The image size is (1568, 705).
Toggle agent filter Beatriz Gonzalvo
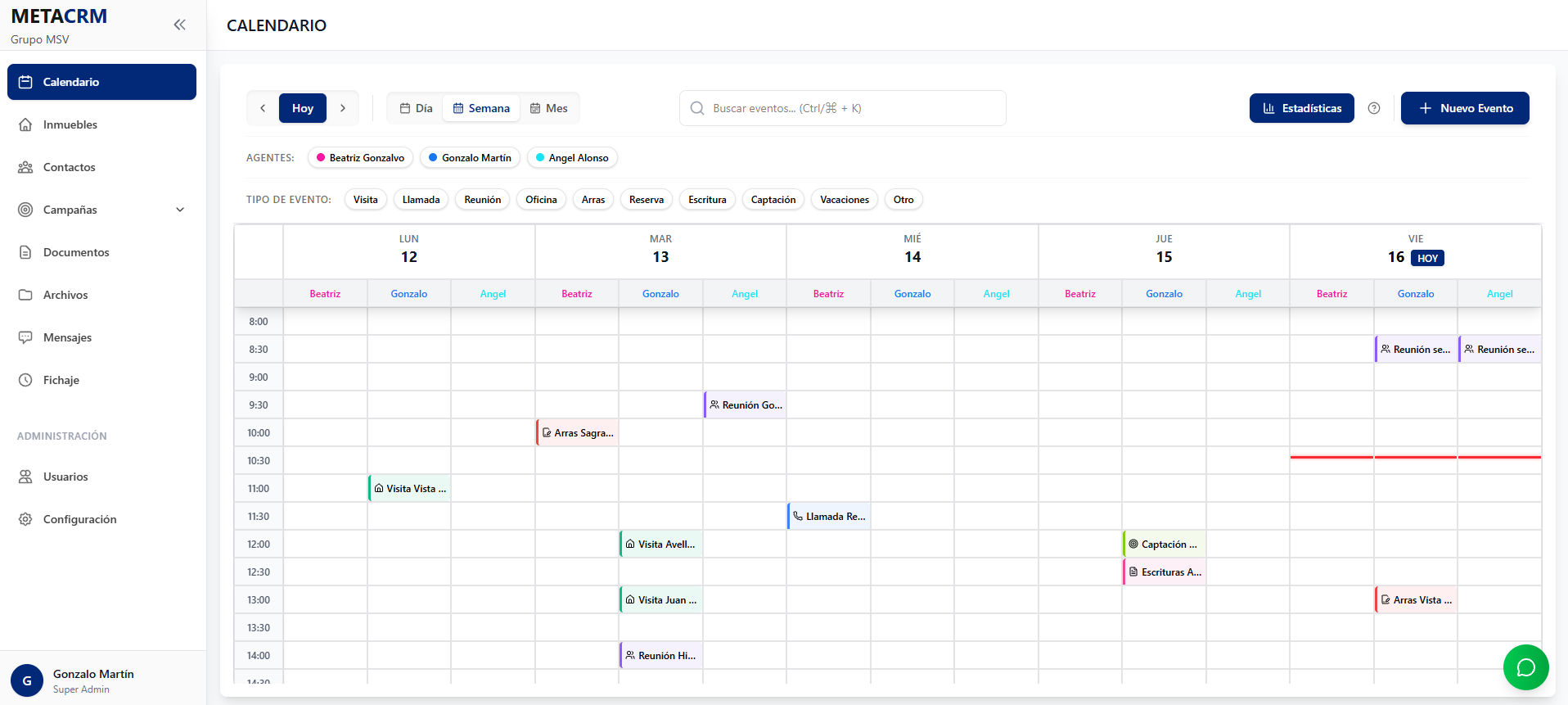[360, 158]
